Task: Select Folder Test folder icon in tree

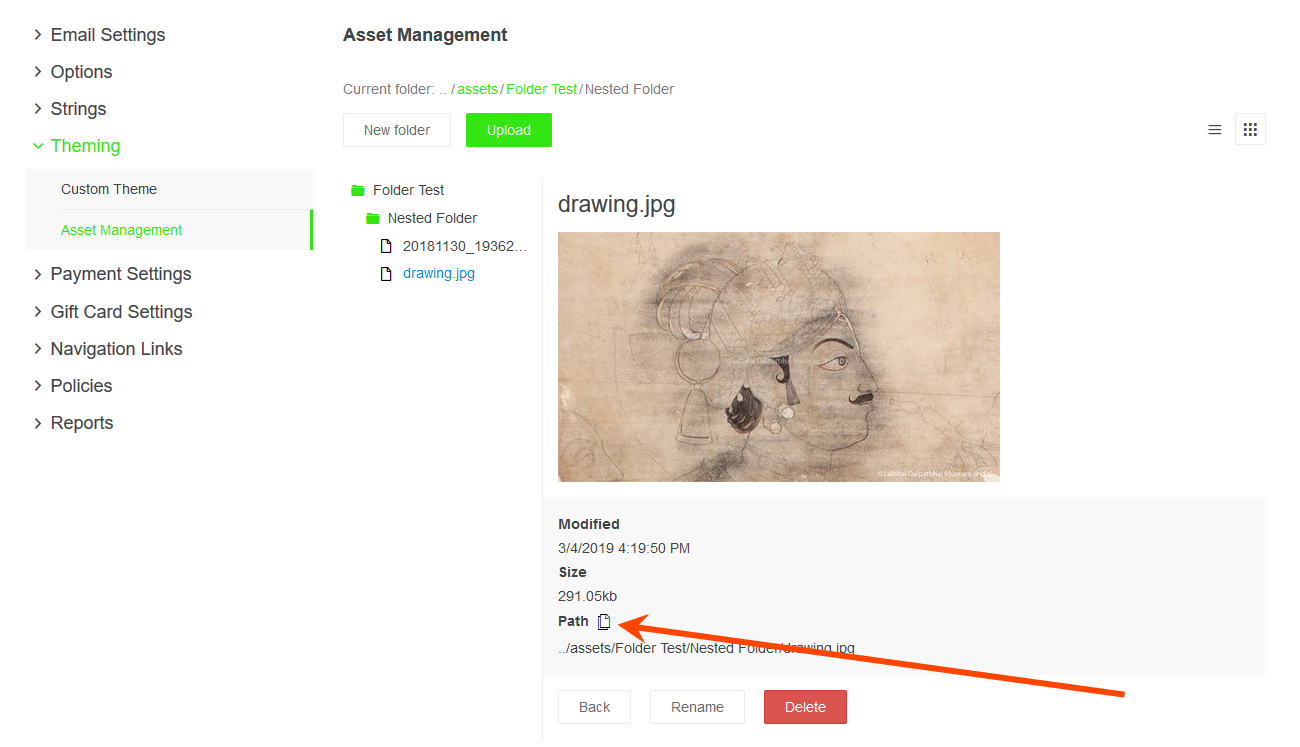Action: (x=358, y=190)
